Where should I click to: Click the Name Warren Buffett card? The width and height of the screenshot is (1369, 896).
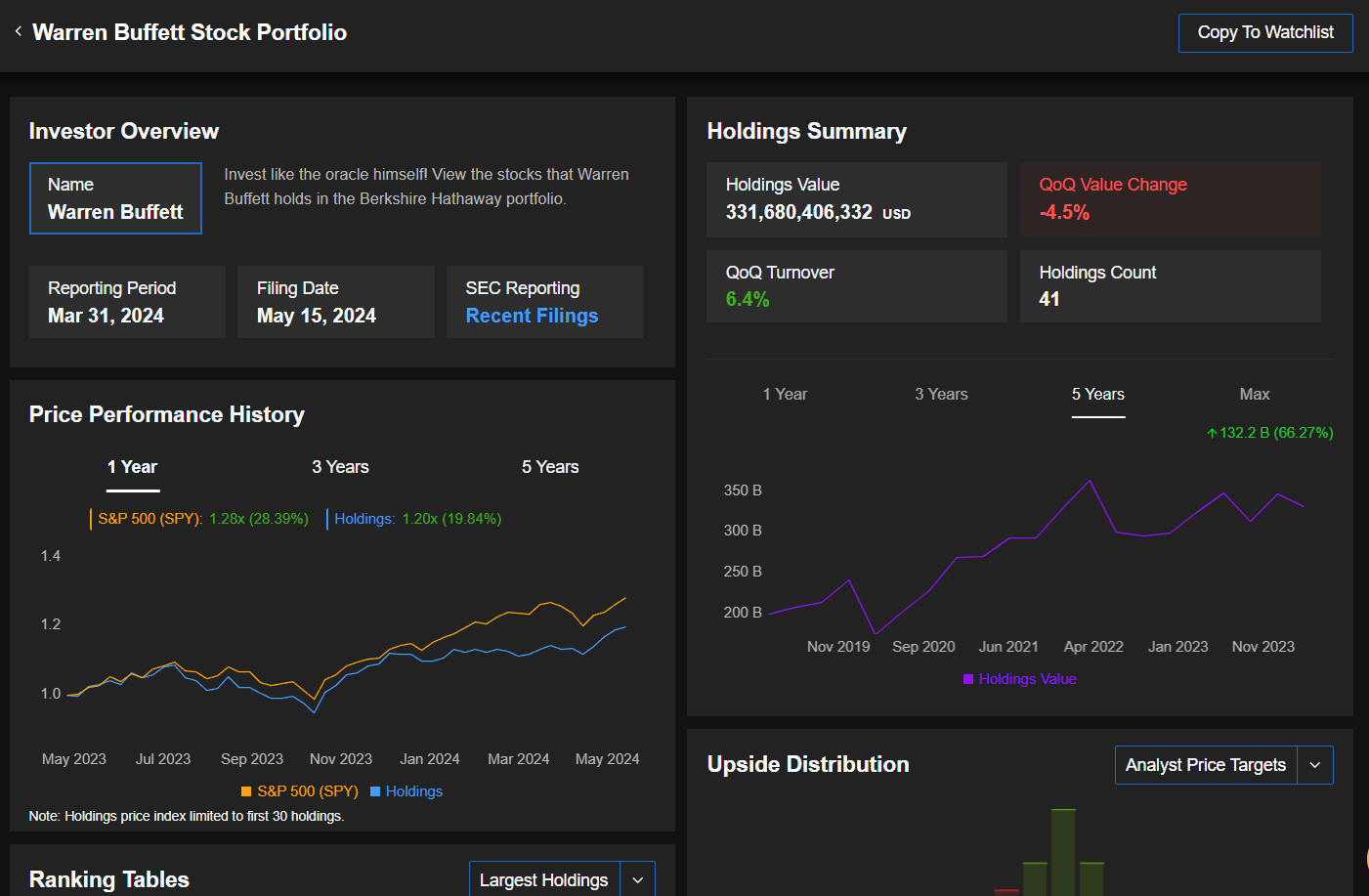115,198
